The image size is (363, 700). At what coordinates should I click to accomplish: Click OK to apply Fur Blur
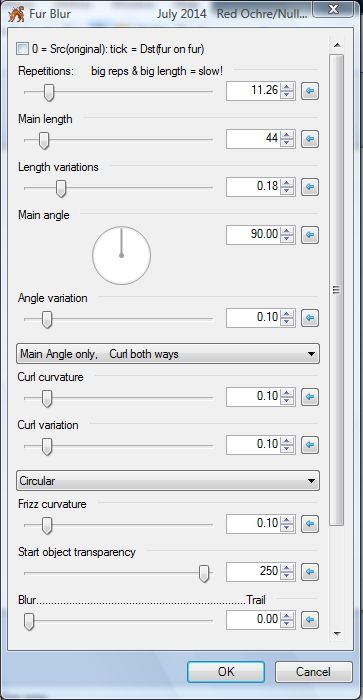(x=226, y=671)
